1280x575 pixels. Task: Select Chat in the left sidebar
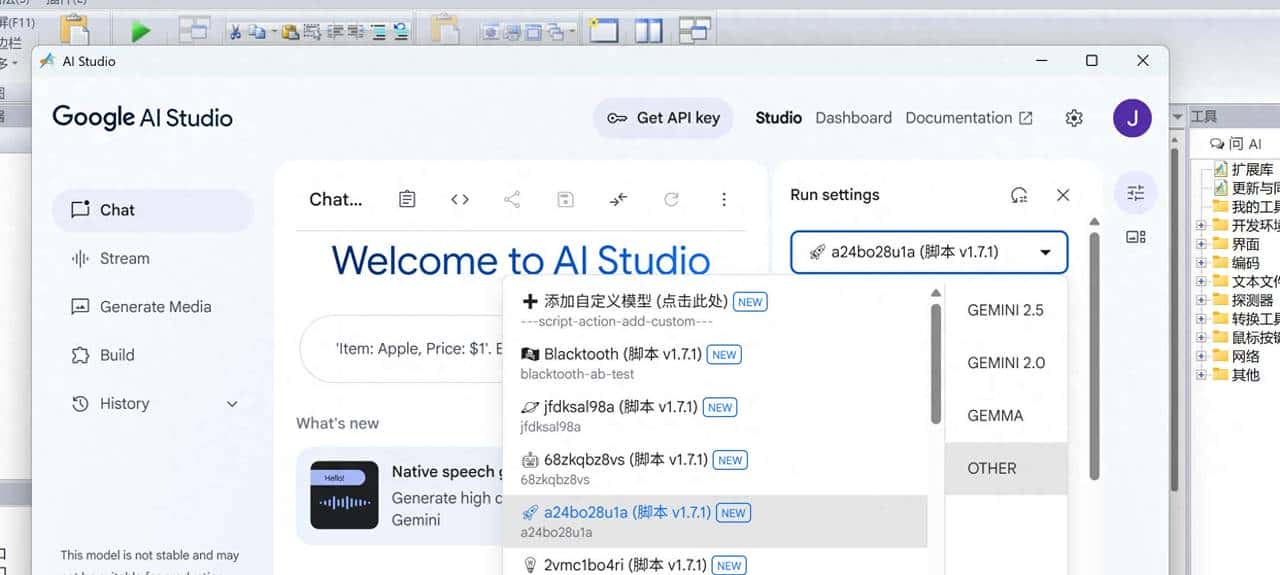coord(153,210)
